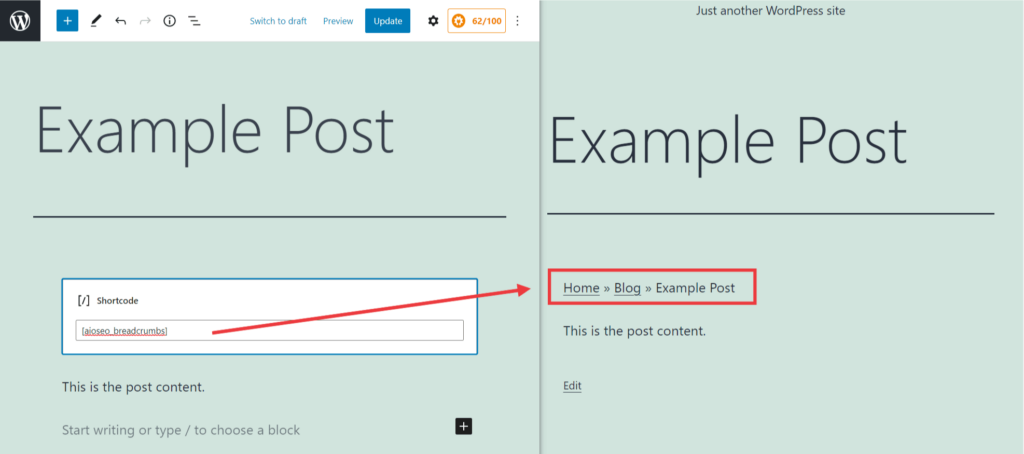Click the 'Example Post' breadcrumb text
1024x454 pixels.
click(695, 288)
